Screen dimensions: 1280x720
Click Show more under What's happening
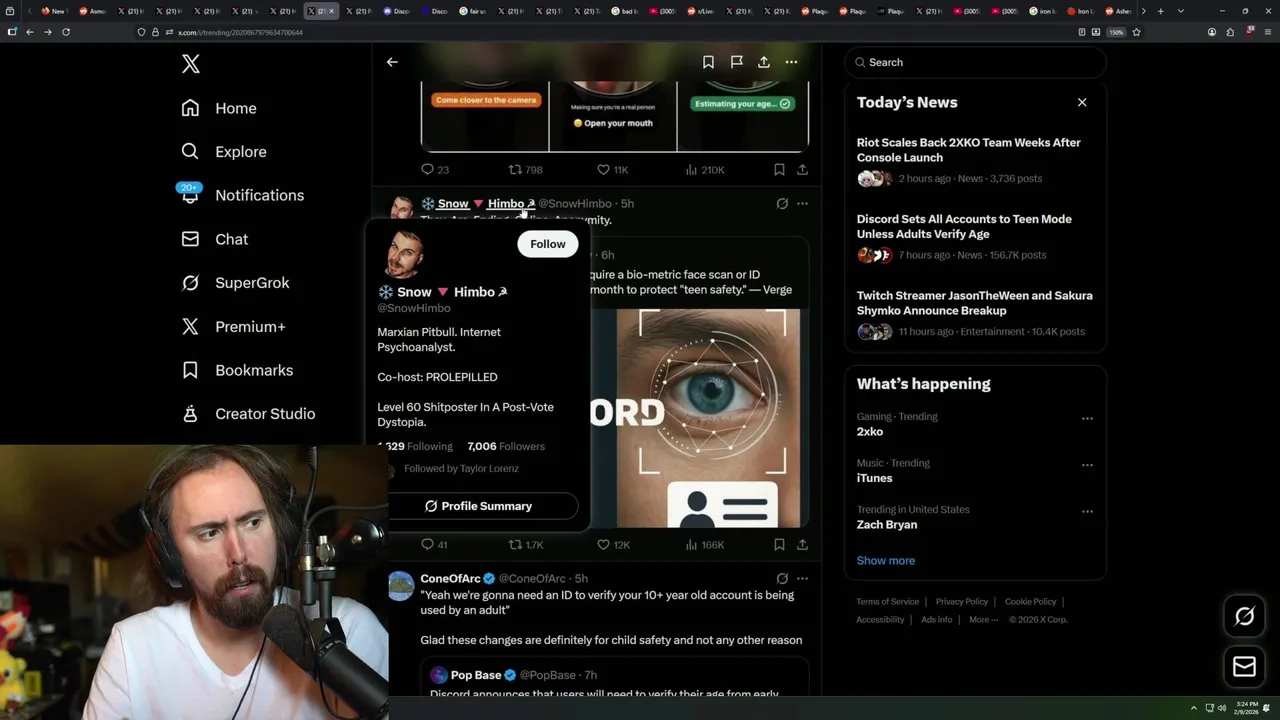(x=885, y=561)
